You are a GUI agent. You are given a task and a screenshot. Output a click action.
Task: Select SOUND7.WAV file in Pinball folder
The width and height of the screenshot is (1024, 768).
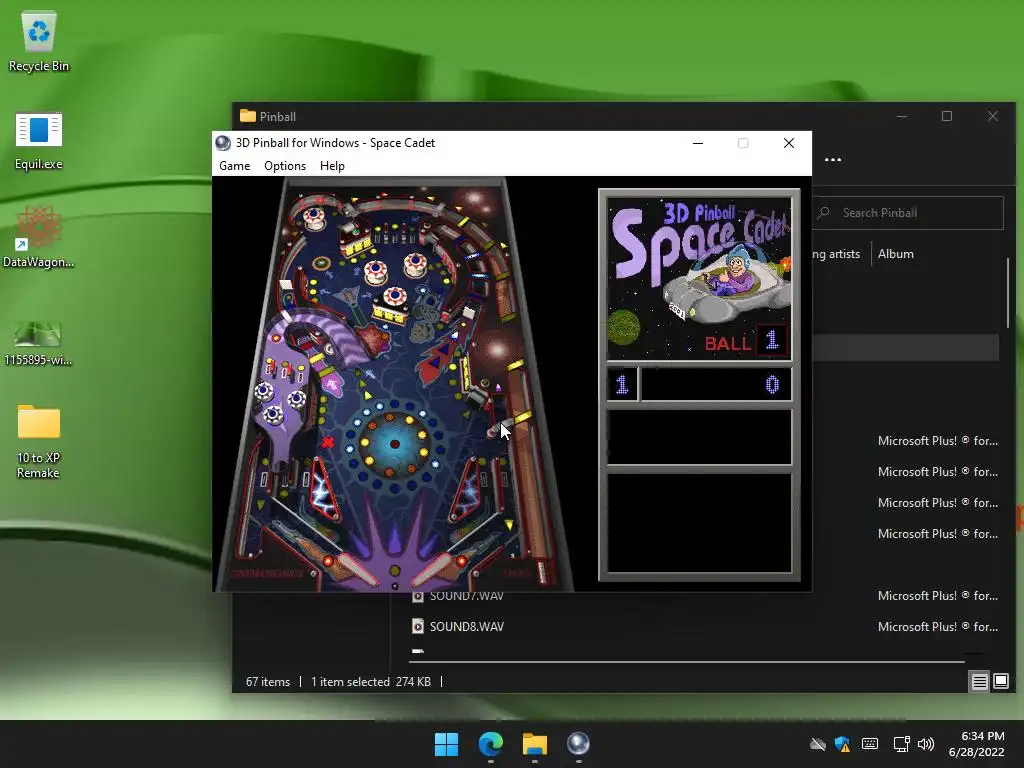click(467, 596)
